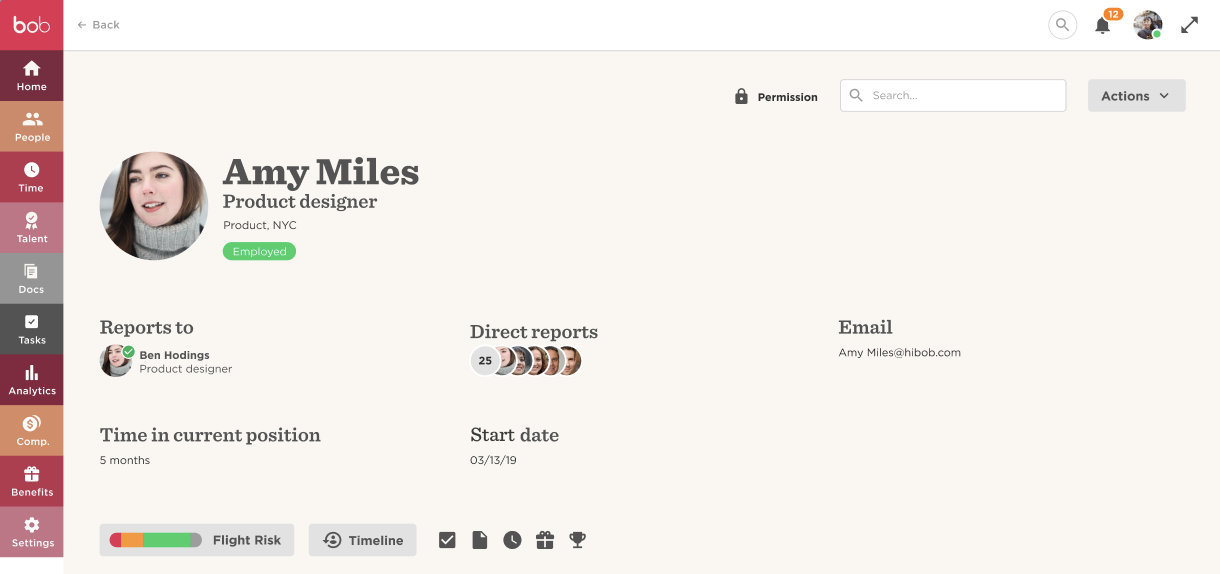Open the notifications bell icon
The width and height of the screenshot is (1220, 574).
click(1102, 25)
